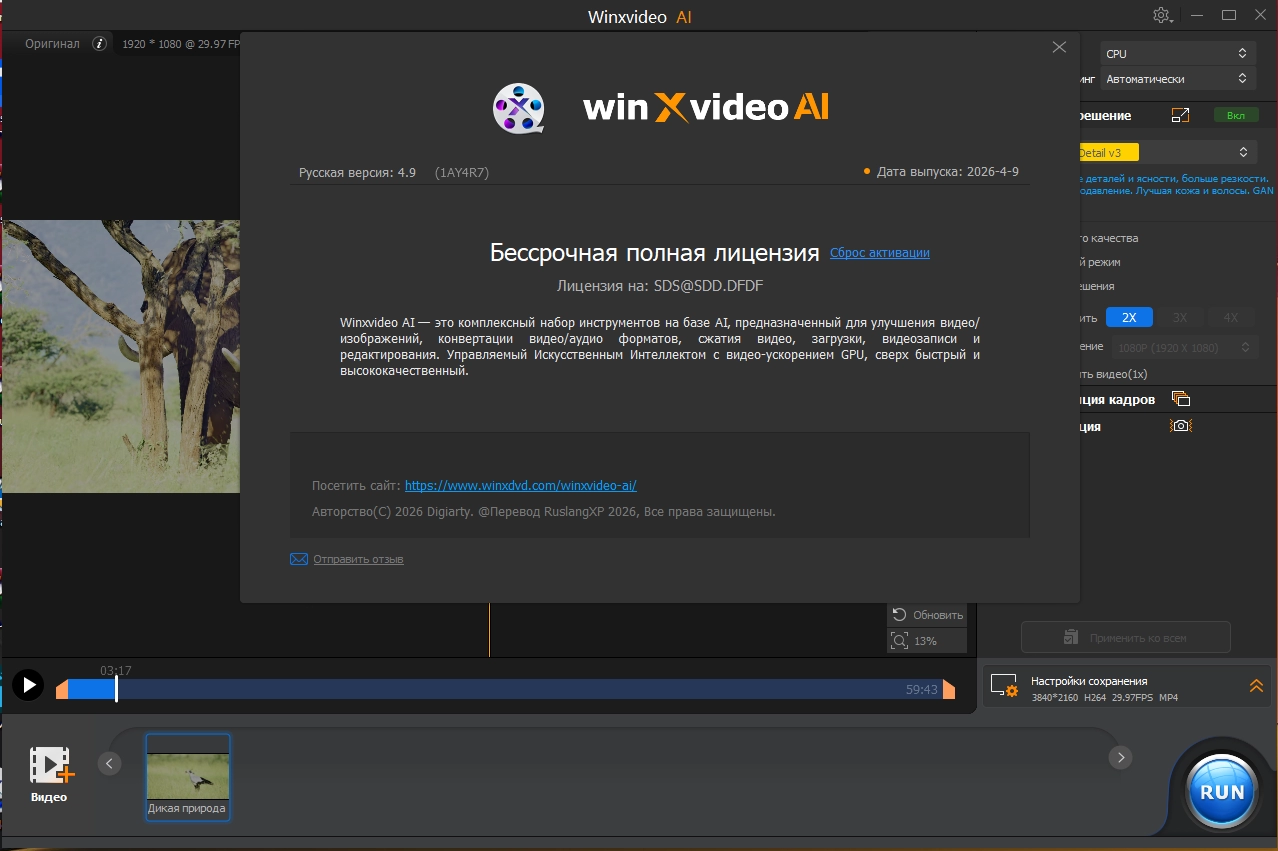Expand the Настройки сохранения panel chevron
This screenshot has height=851, width=1278.
coord(1256,686)
